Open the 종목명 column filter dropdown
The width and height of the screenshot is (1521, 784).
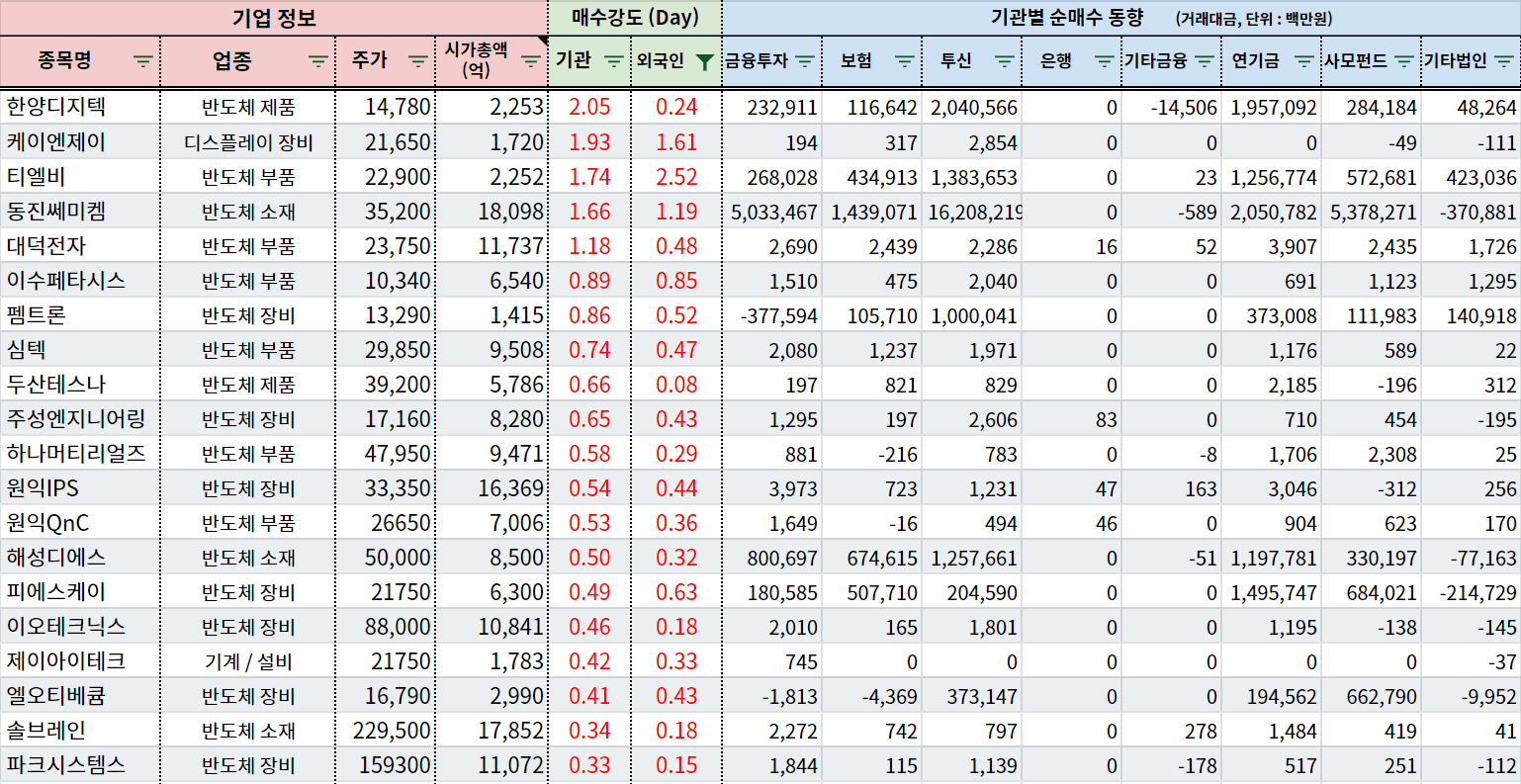pyautogui.click(x=143, y=61)
